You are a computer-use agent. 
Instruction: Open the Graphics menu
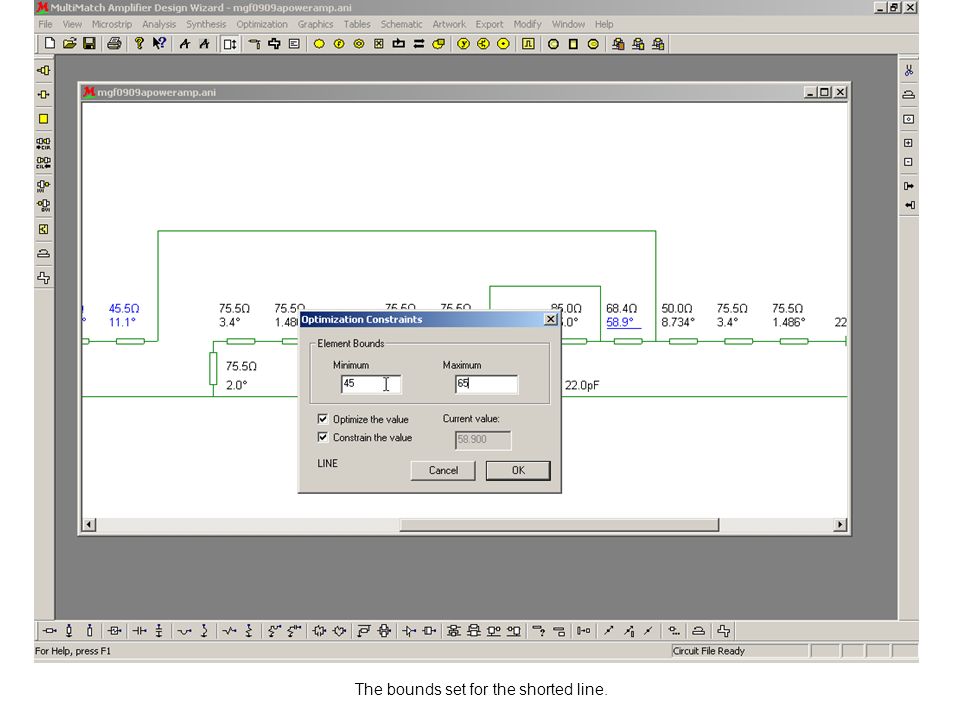(x=315, y=24)
